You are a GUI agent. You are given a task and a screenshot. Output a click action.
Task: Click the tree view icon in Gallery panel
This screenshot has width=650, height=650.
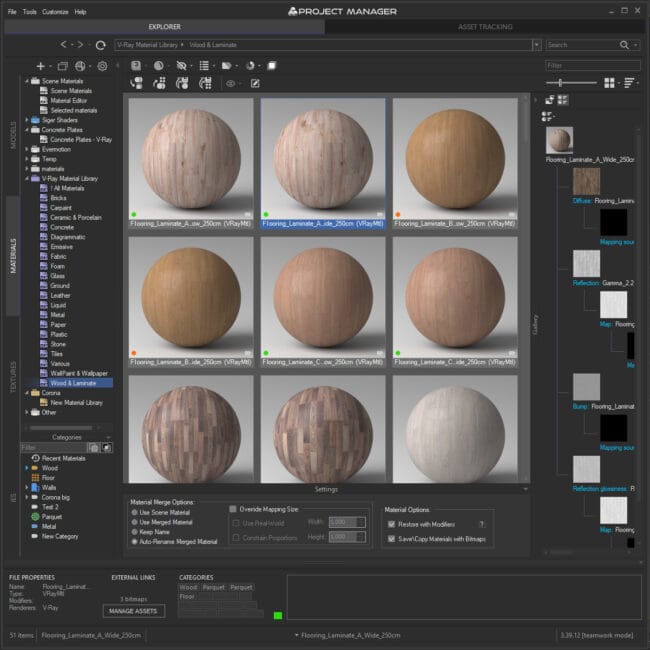click(550, 99)
